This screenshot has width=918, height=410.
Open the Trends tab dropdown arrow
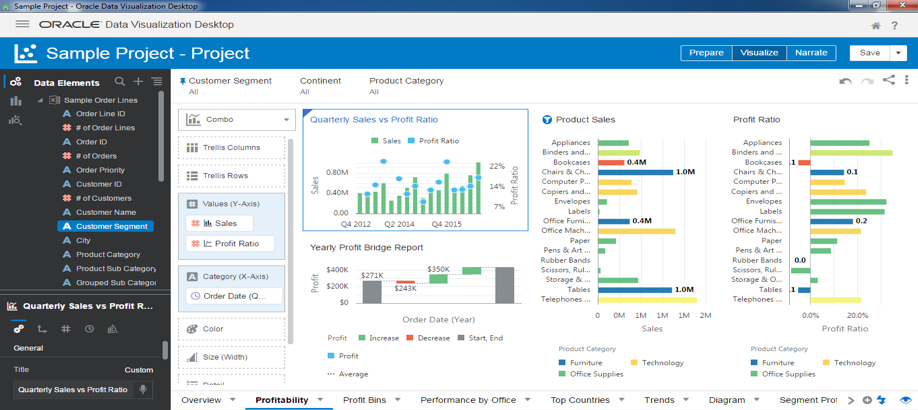pos(686,400)
